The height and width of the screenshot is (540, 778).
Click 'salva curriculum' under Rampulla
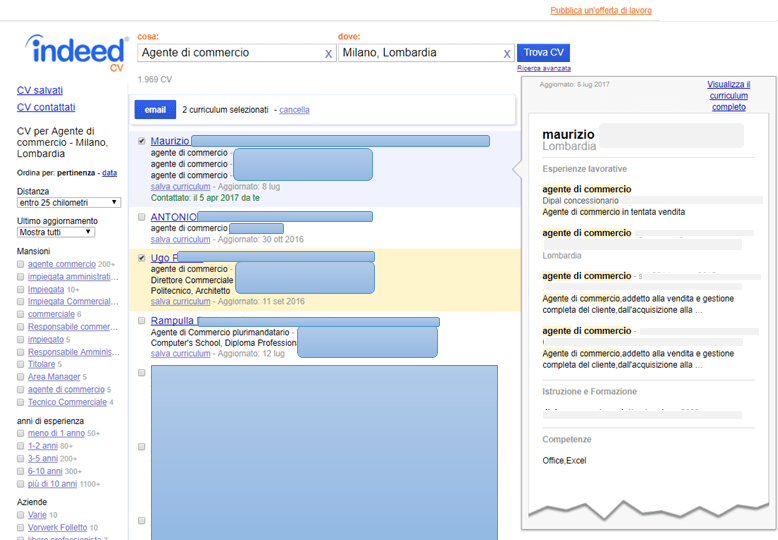coord(181,353)
